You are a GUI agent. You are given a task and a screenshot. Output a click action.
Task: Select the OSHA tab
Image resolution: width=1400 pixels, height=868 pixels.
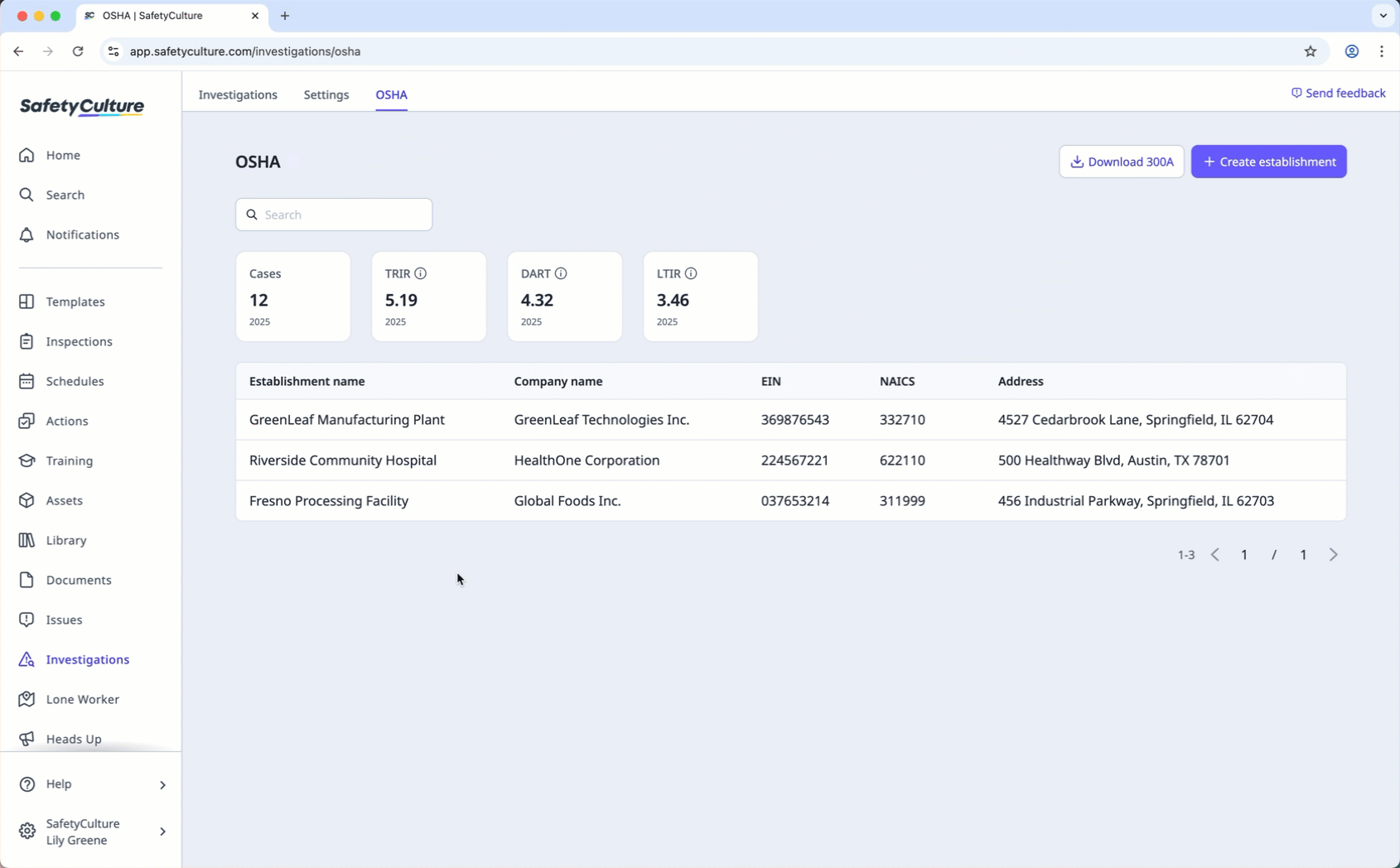pyautogui.click(x=392, y=94)
